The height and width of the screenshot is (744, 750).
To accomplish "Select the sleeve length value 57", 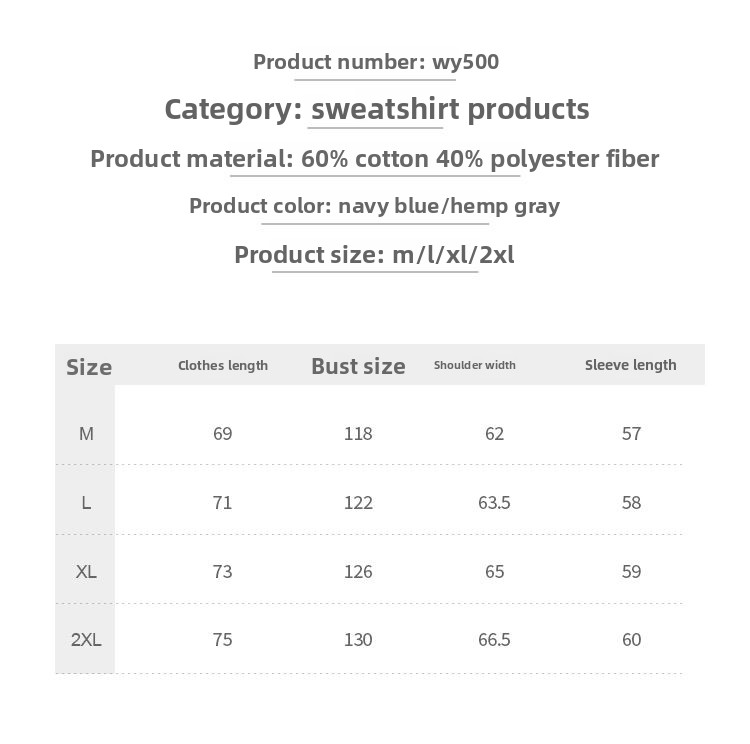I will (631, 434).
